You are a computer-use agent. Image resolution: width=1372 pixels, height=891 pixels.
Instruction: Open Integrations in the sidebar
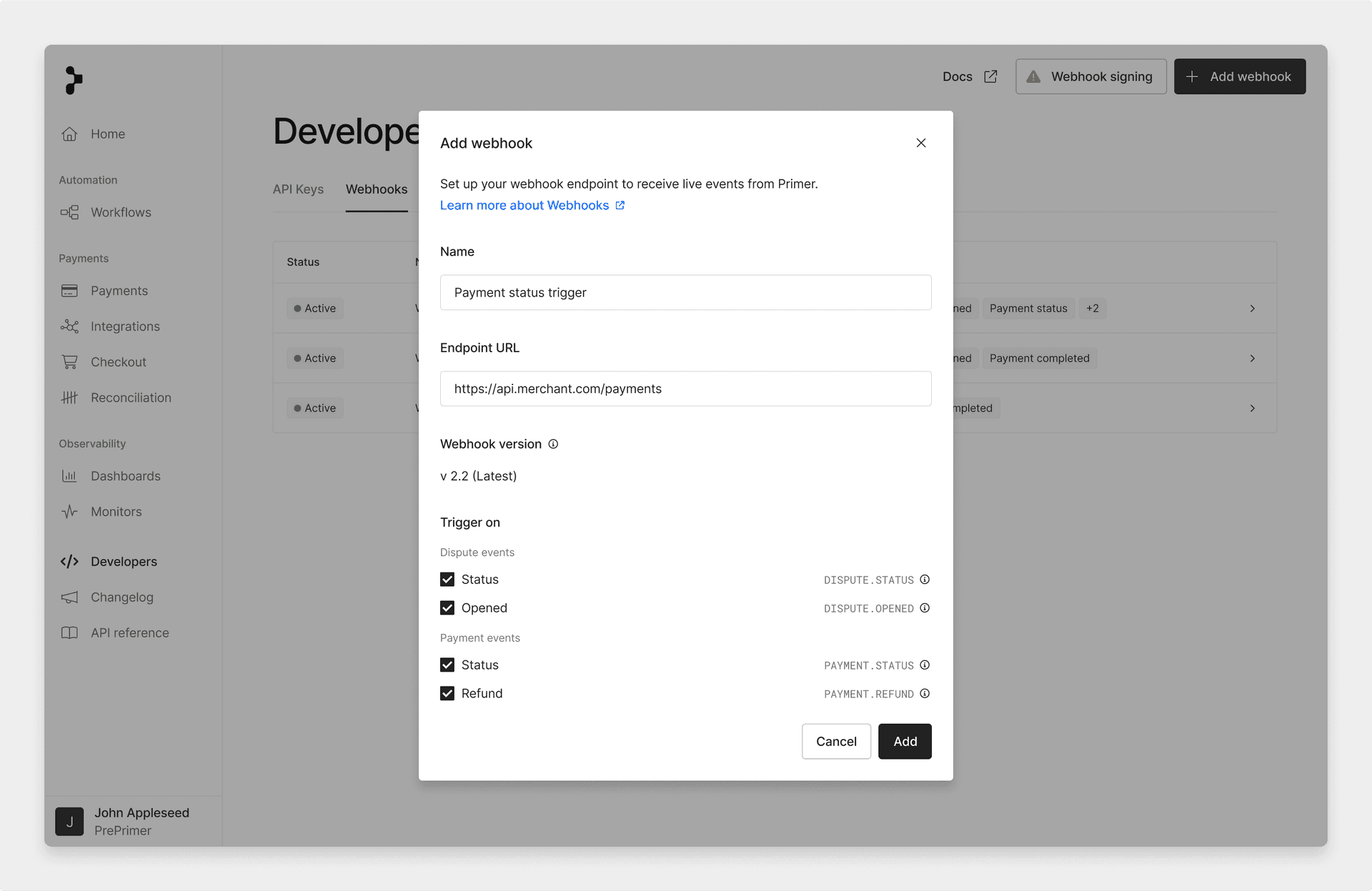point(125,327)
